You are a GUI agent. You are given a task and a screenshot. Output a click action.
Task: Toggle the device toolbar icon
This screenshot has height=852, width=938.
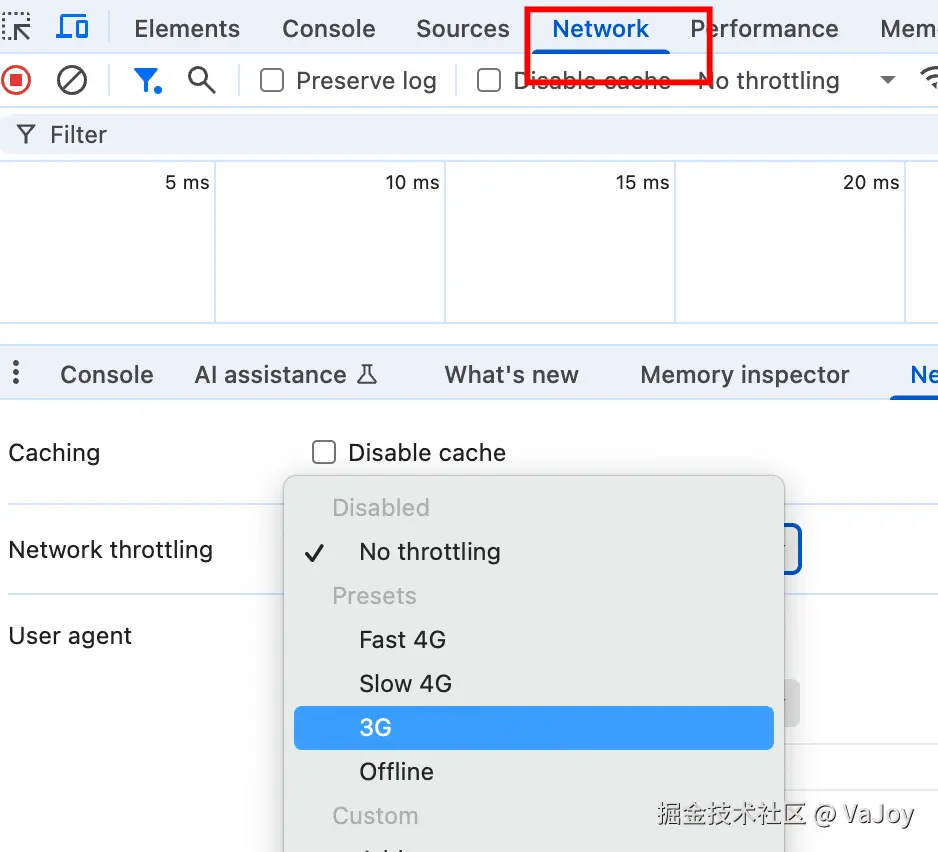click(72, 27)
